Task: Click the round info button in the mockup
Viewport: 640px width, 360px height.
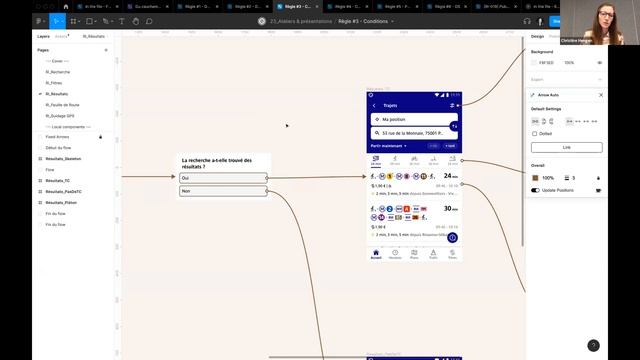Action: [x=452, y=238]
